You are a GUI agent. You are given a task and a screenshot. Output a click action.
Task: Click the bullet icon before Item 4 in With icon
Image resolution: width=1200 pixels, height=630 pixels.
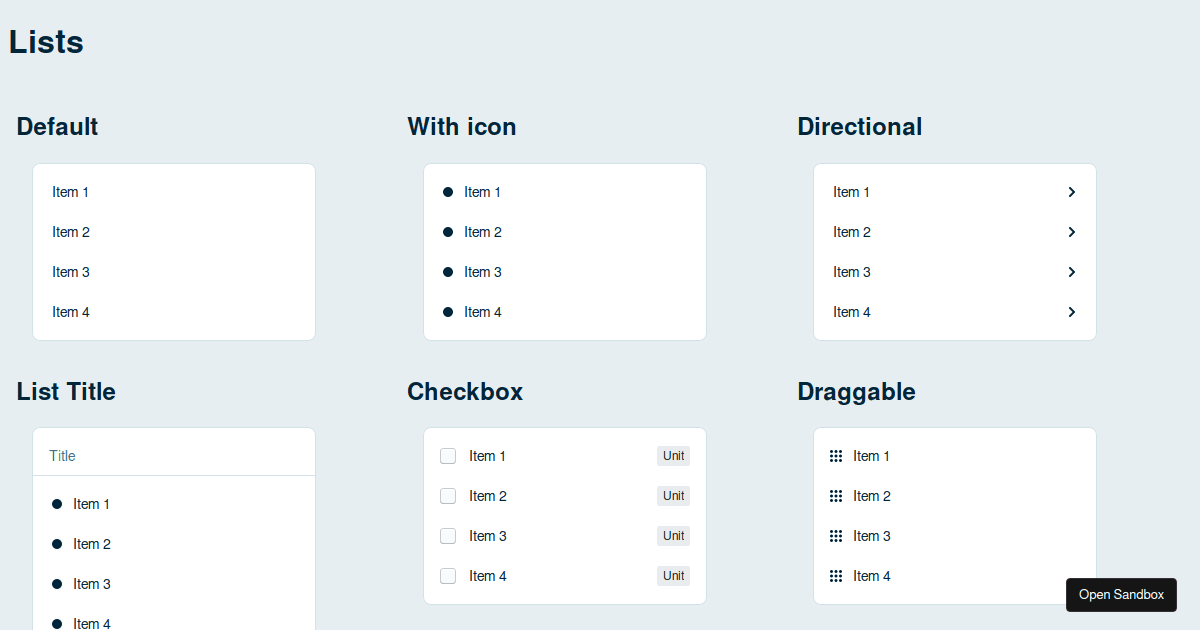point(447,312)
